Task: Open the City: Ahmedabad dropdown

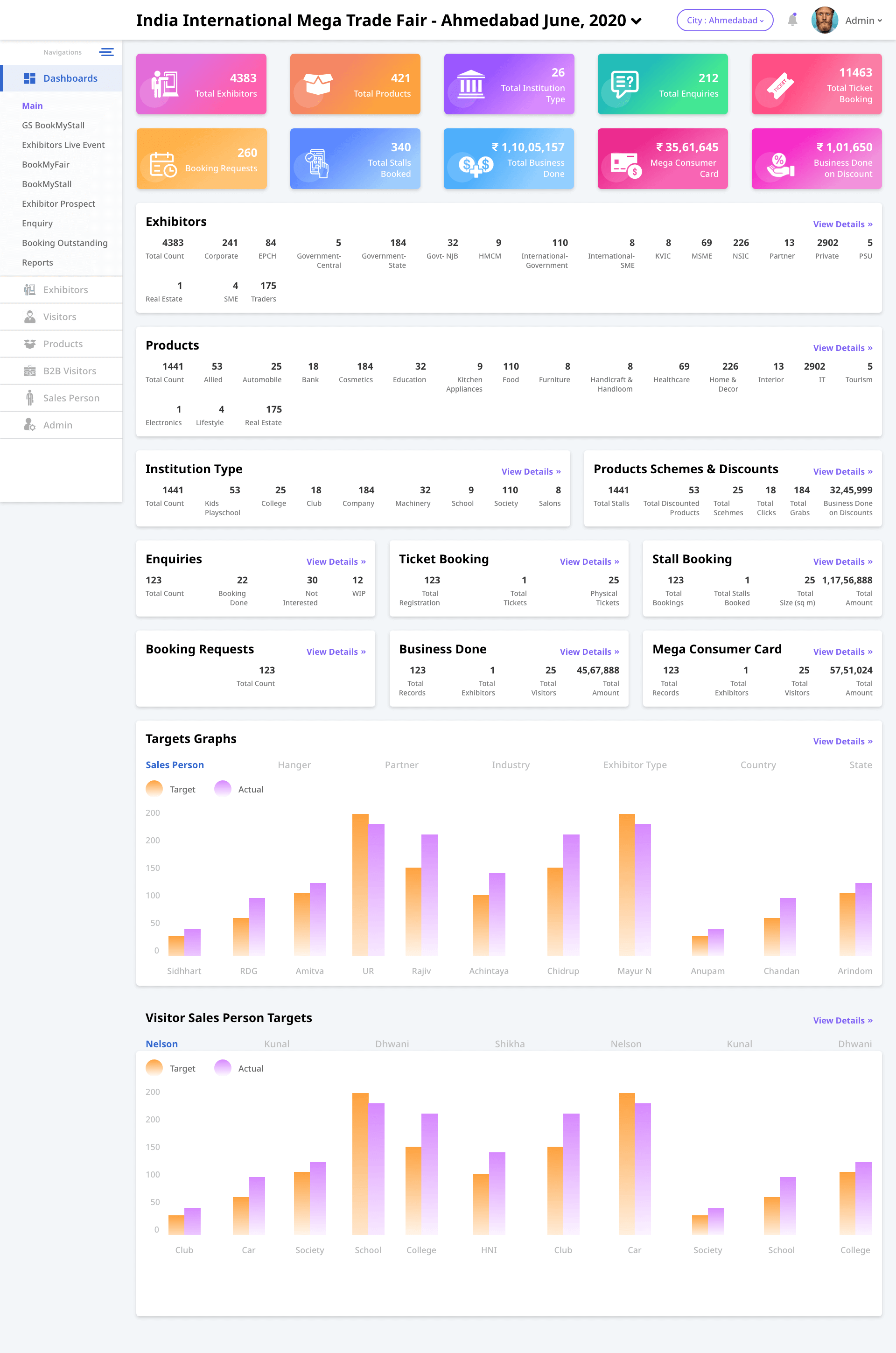Action: [725, 20]
